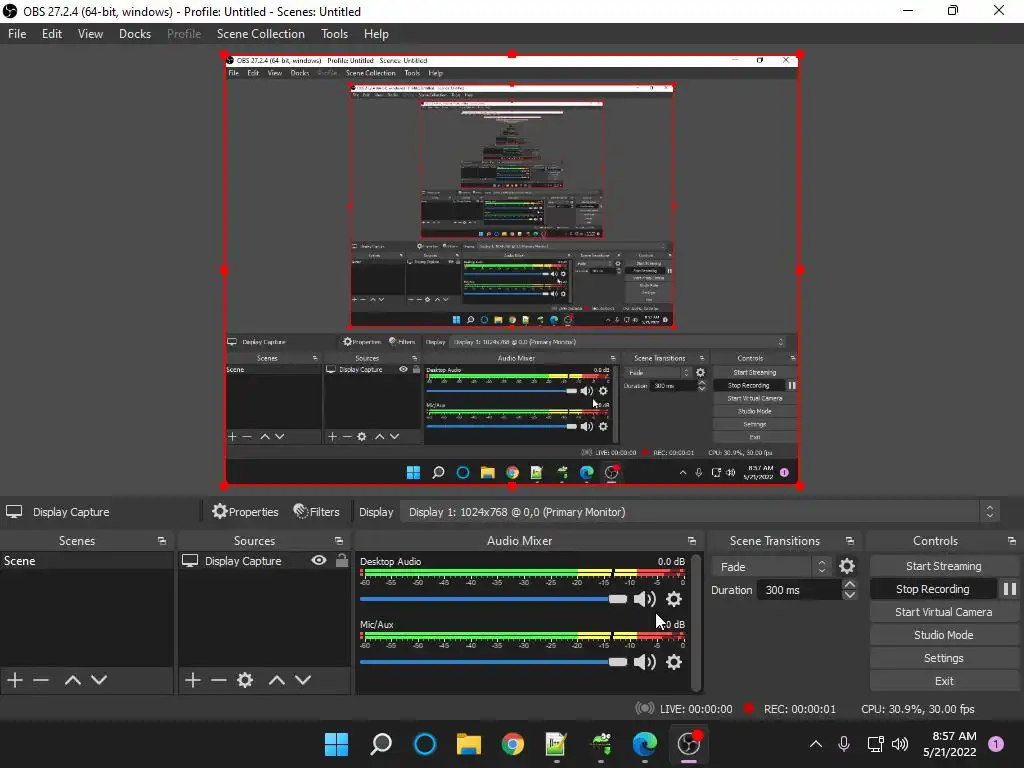1024x768 pixels.
Task: Open Docks menu
Action: point(135,34)
